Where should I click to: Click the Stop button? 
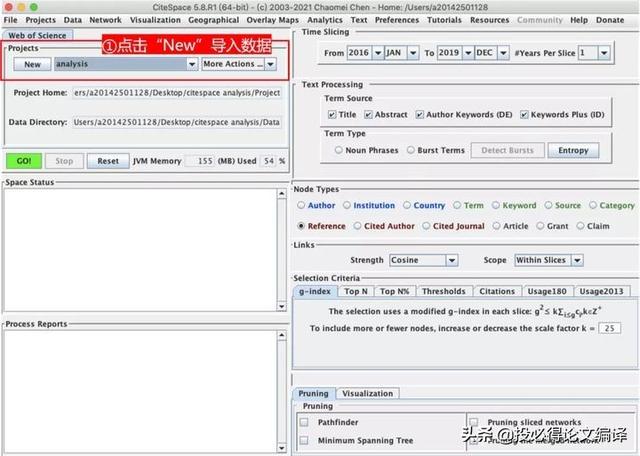coord(64,161)
